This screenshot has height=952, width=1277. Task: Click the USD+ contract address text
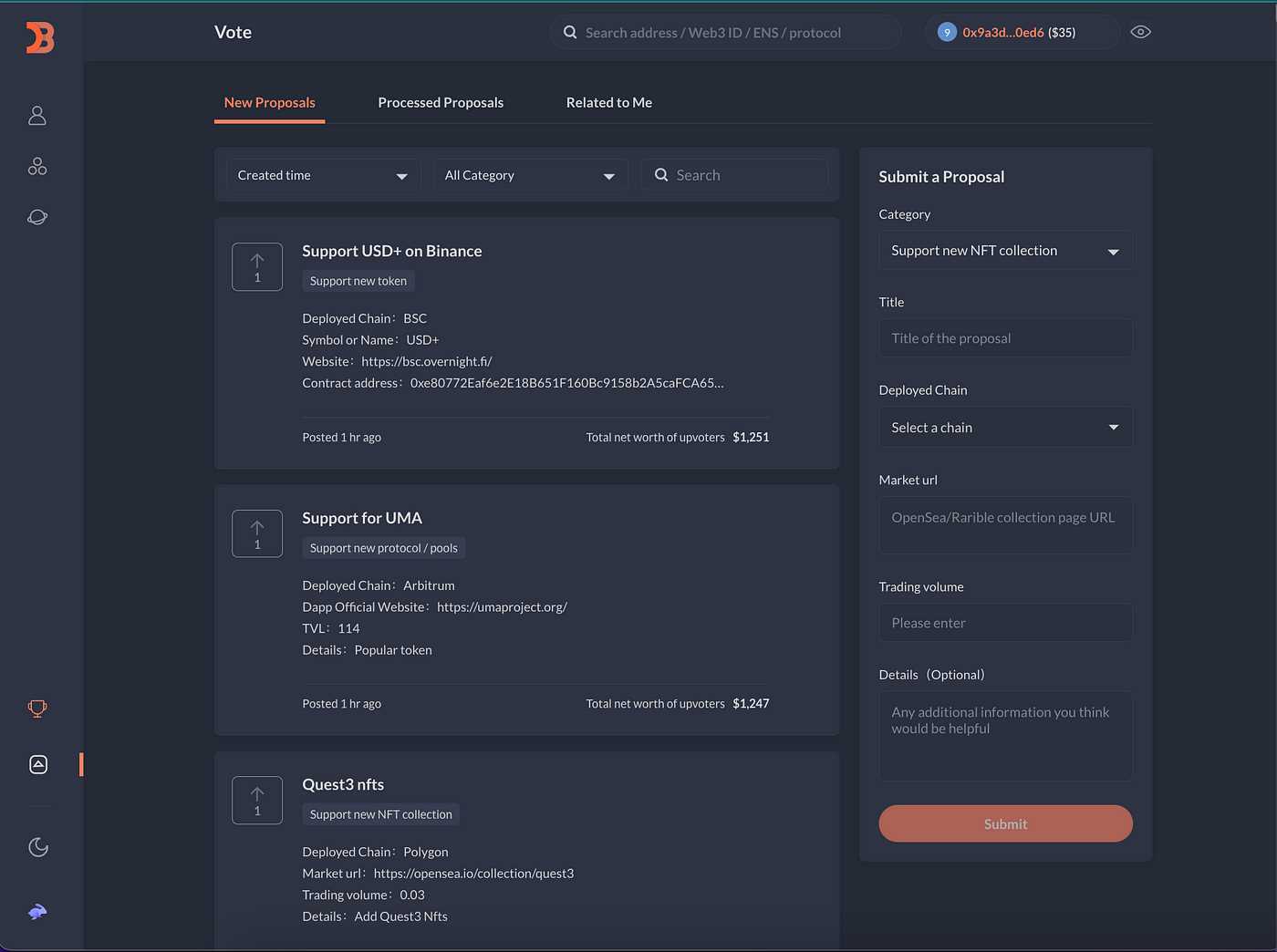[566, 383]
